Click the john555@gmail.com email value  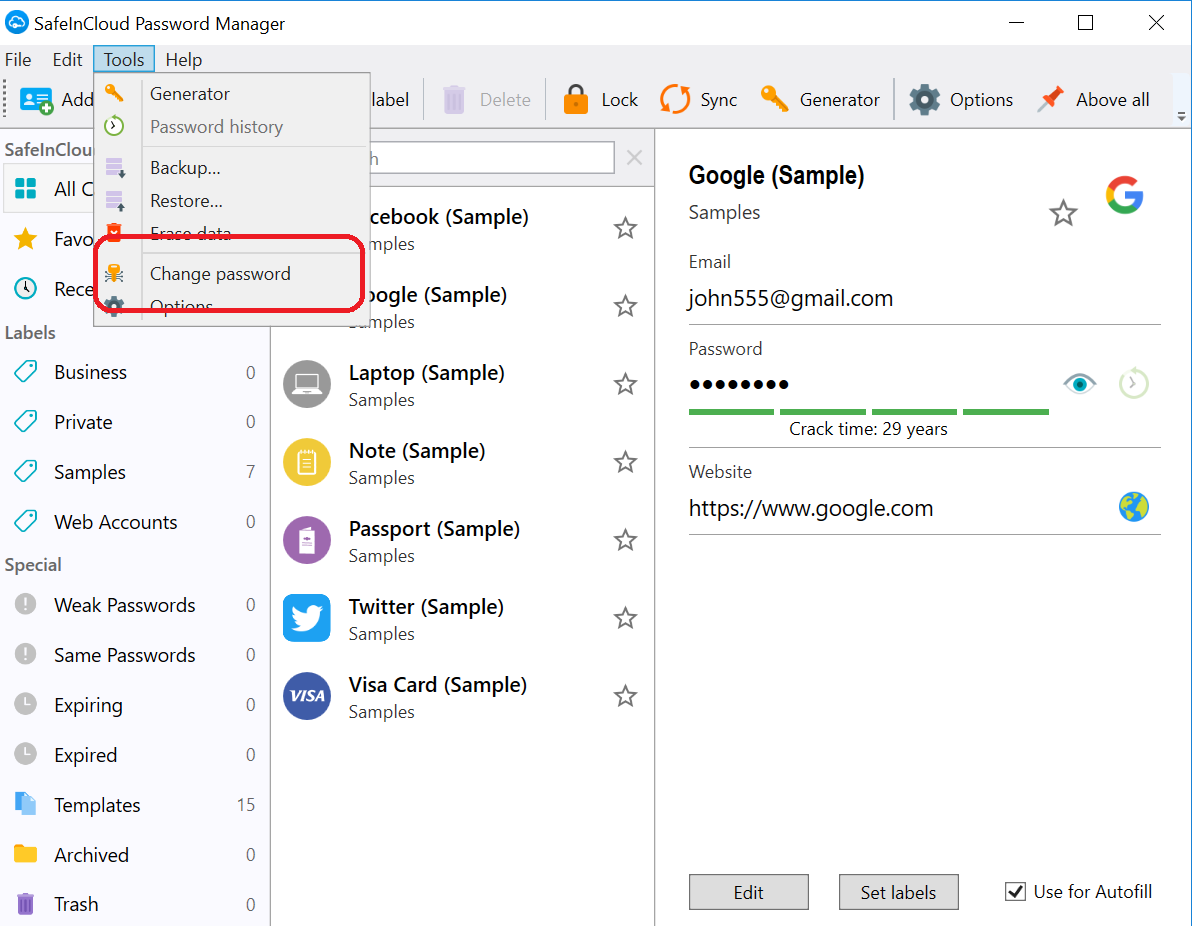click(x=791, y=298)
